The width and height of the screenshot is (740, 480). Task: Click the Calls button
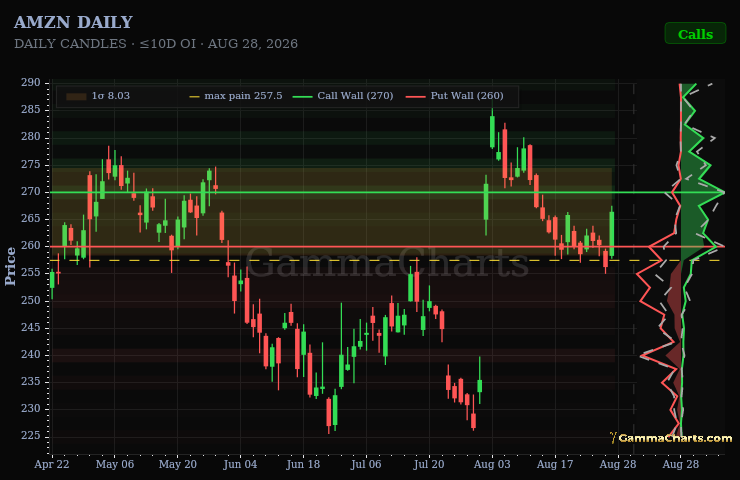[x=695, y=34]
